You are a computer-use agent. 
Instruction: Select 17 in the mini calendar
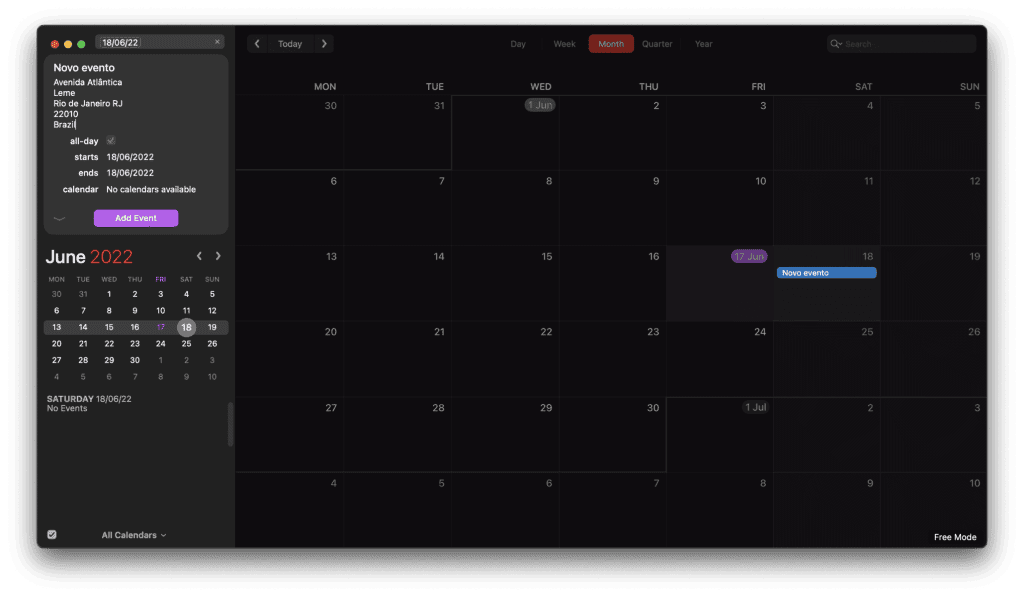(x=161, y=327)
